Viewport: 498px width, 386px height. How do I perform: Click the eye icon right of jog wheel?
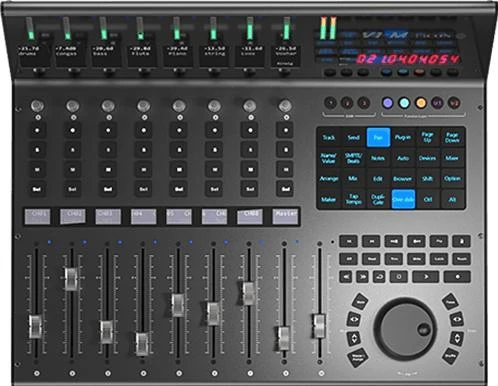457,319
